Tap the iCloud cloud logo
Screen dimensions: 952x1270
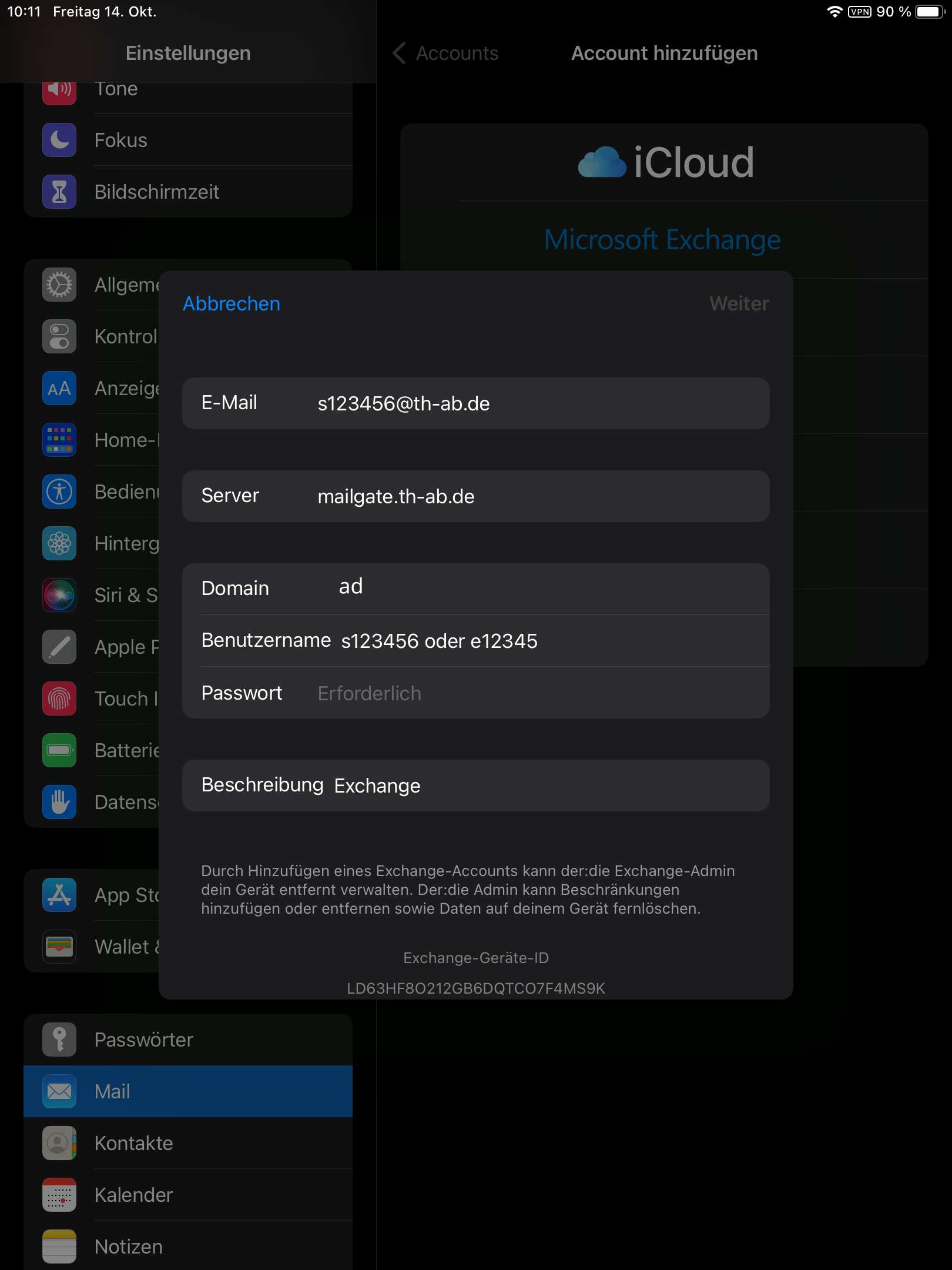click(x=602, y=162)
